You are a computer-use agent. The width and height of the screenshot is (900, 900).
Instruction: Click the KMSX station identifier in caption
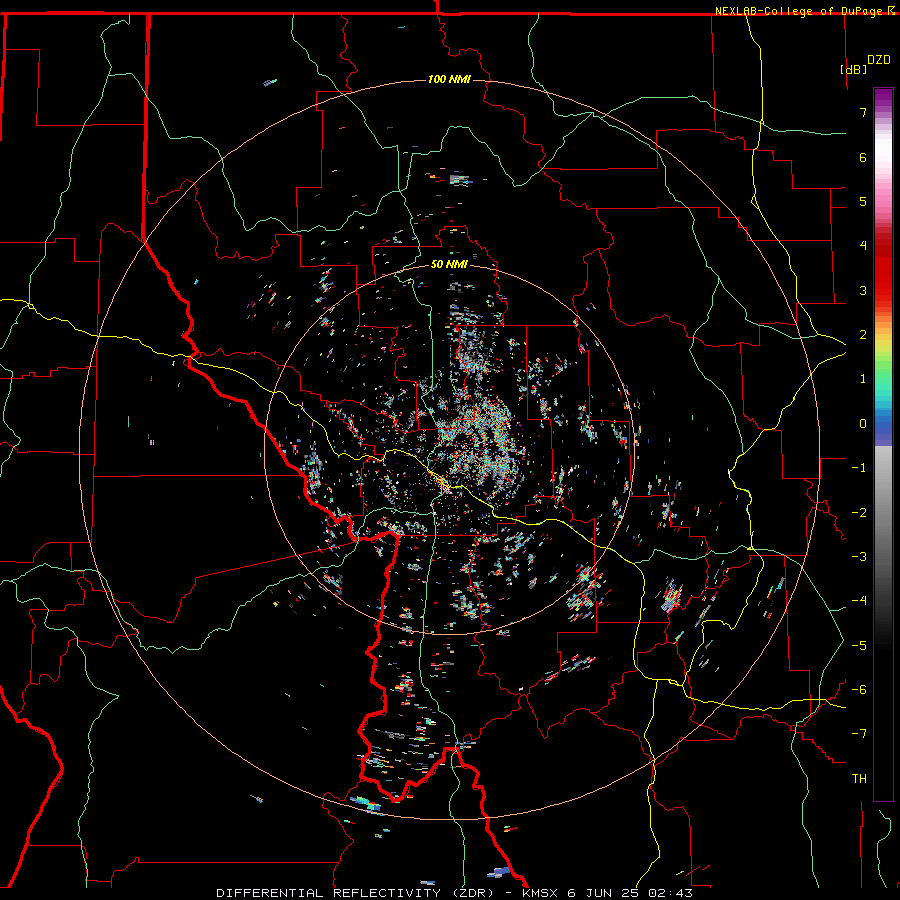[x=540, y=893]
